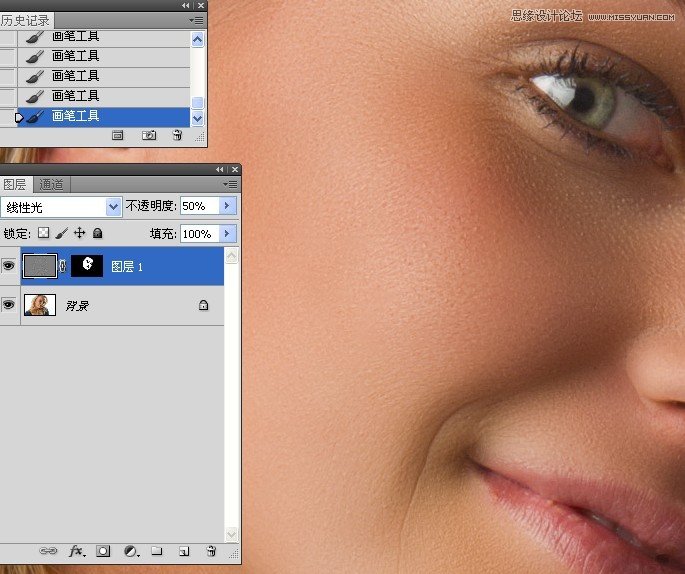
Task: Toggle visibility of the 背景 layer
Action: (x=9, y=305)
